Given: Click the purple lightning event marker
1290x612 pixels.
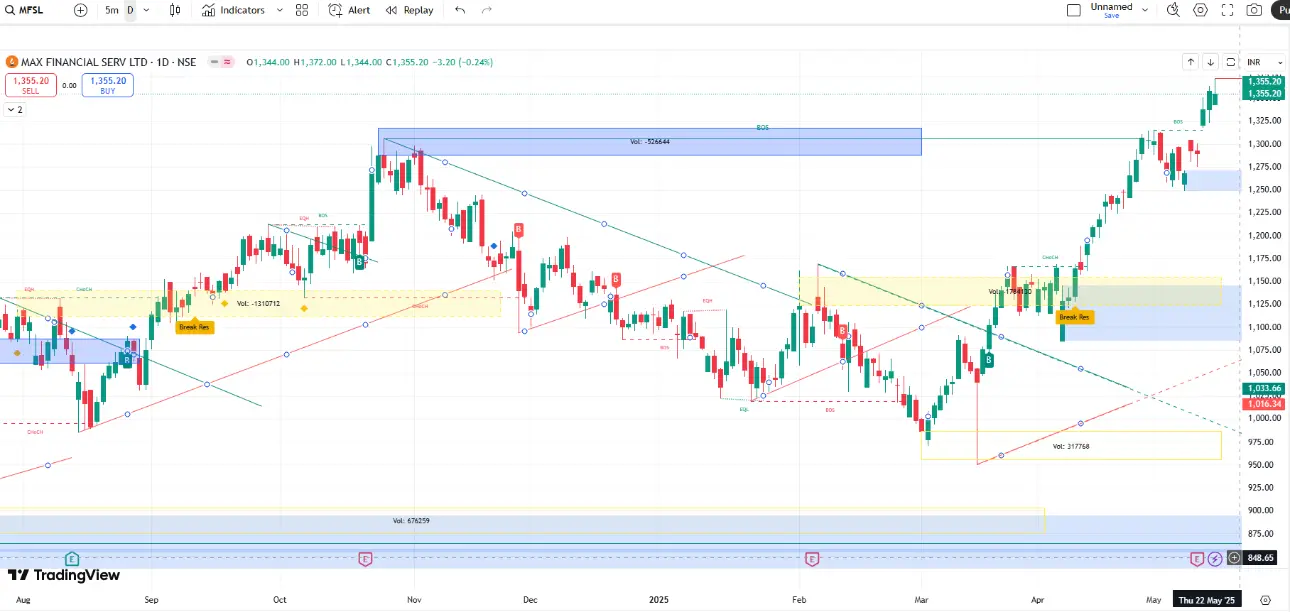Looking at the screenshot, I should click(x=1215, y=558).
